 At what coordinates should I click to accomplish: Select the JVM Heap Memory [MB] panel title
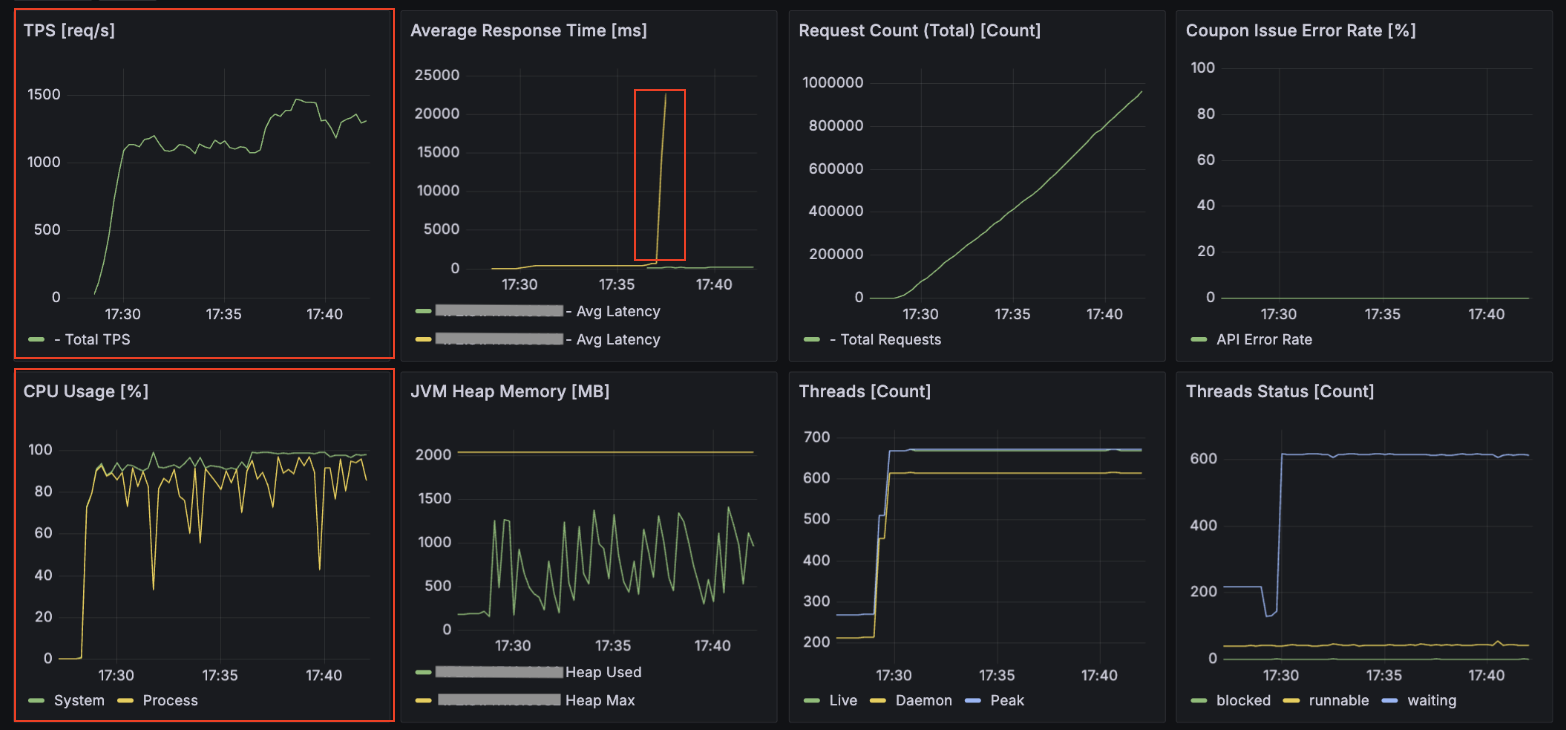tap(509, 391)
